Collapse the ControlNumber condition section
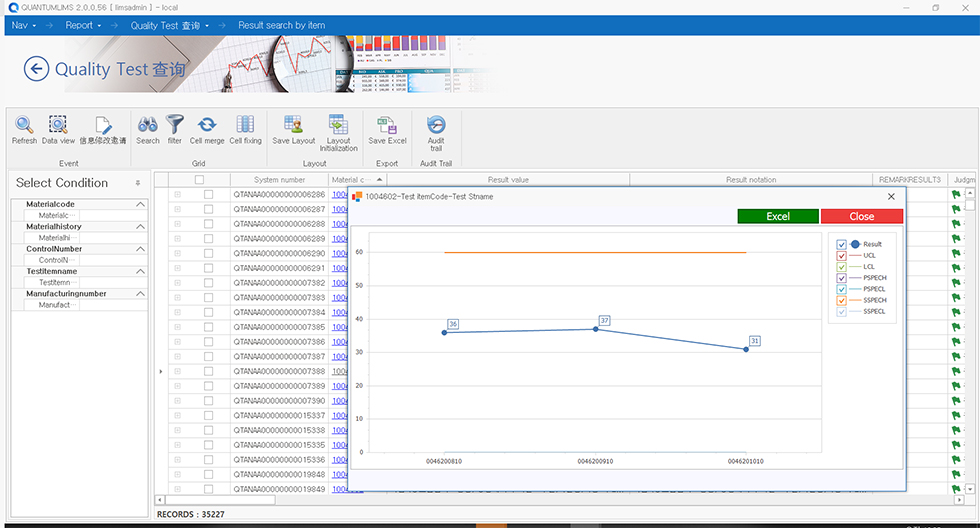Viewport: 980px width, 528px height. click(x=140, y=250)
